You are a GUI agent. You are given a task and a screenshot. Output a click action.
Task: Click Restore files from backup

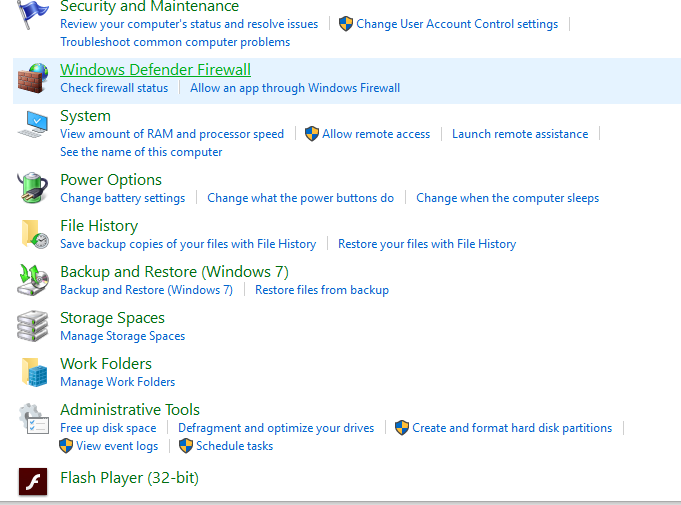322,290
